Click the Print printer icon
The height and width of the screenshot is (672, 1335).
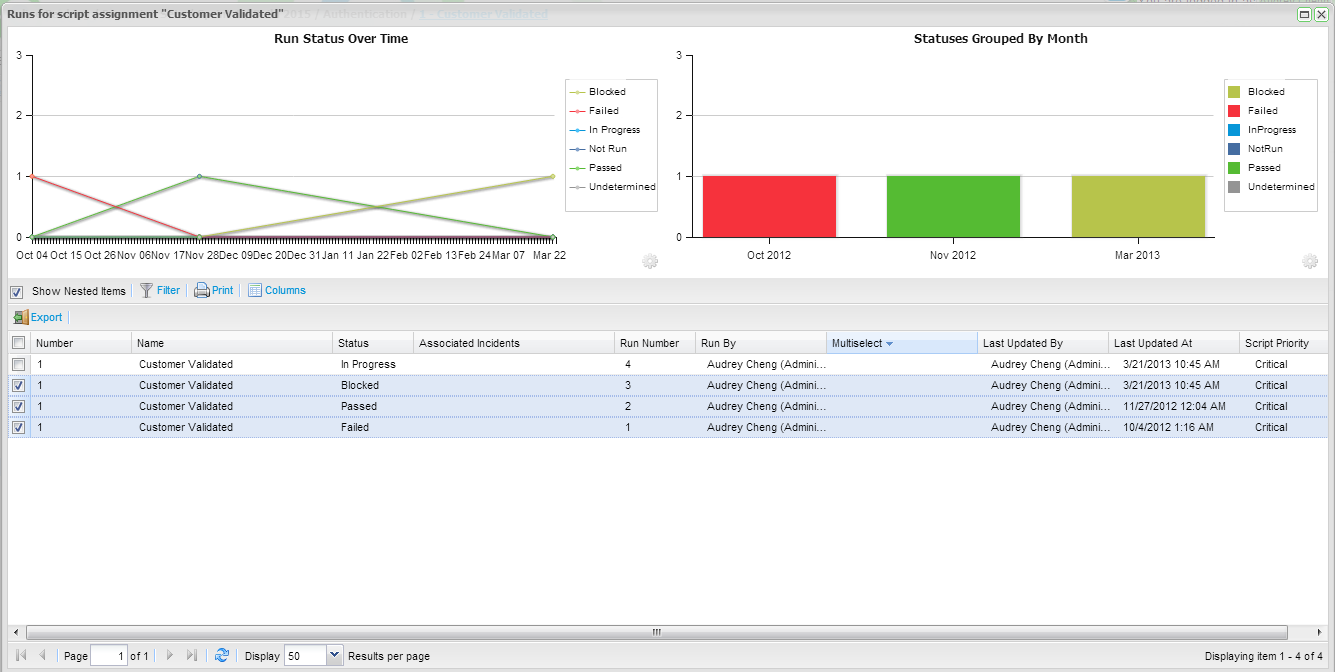pyautogui.click(x=201, y=291)
